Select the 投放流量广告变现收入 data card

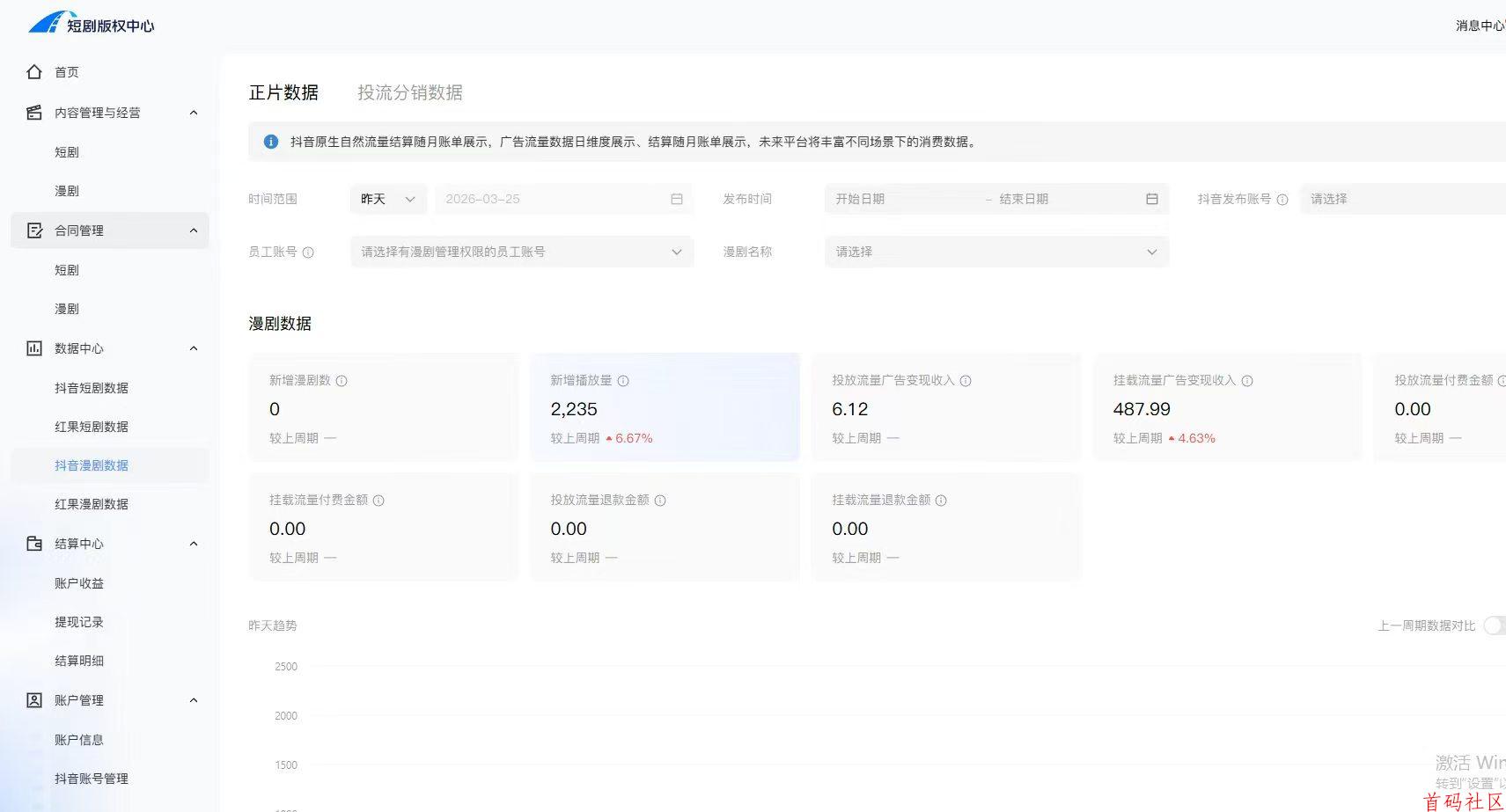tap(946, 407)
